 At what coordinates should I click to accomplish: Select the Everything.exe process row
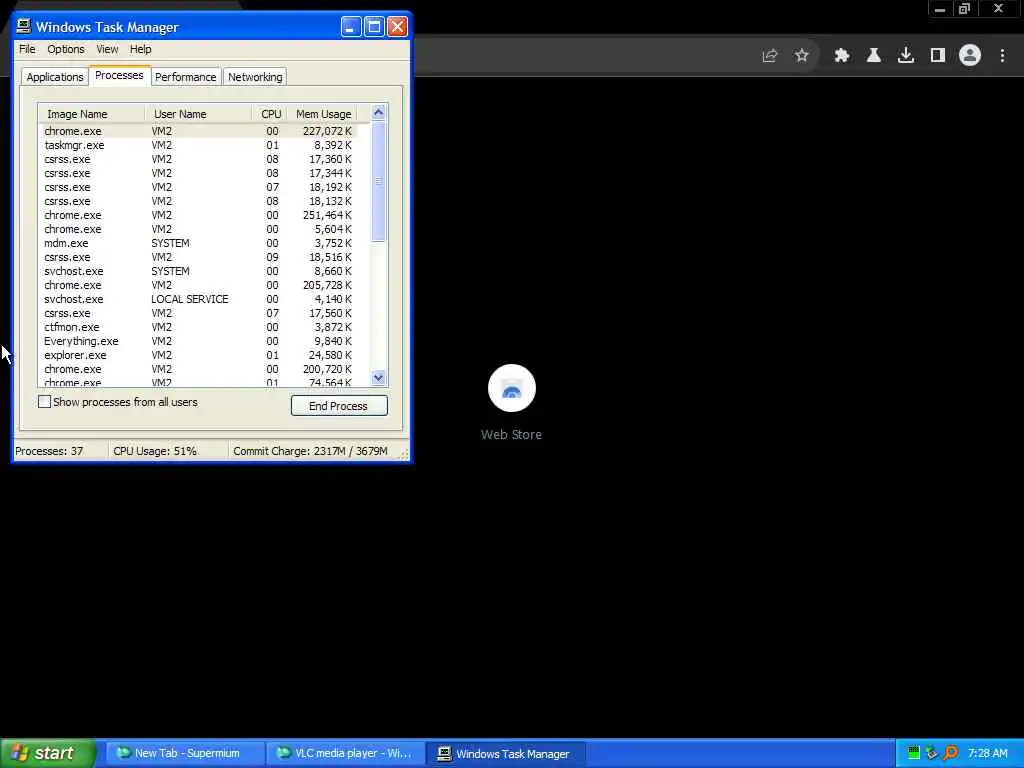(198, 341)
